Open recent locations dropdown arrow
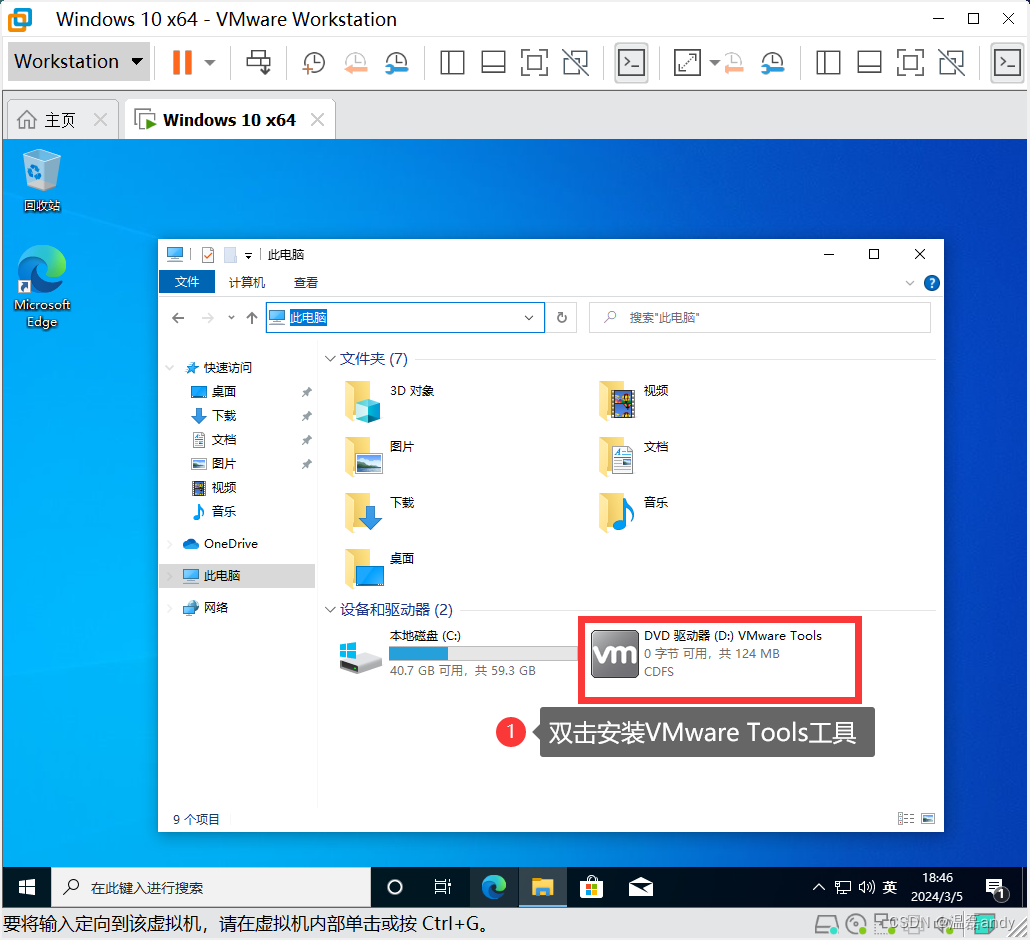 (231, 318)
